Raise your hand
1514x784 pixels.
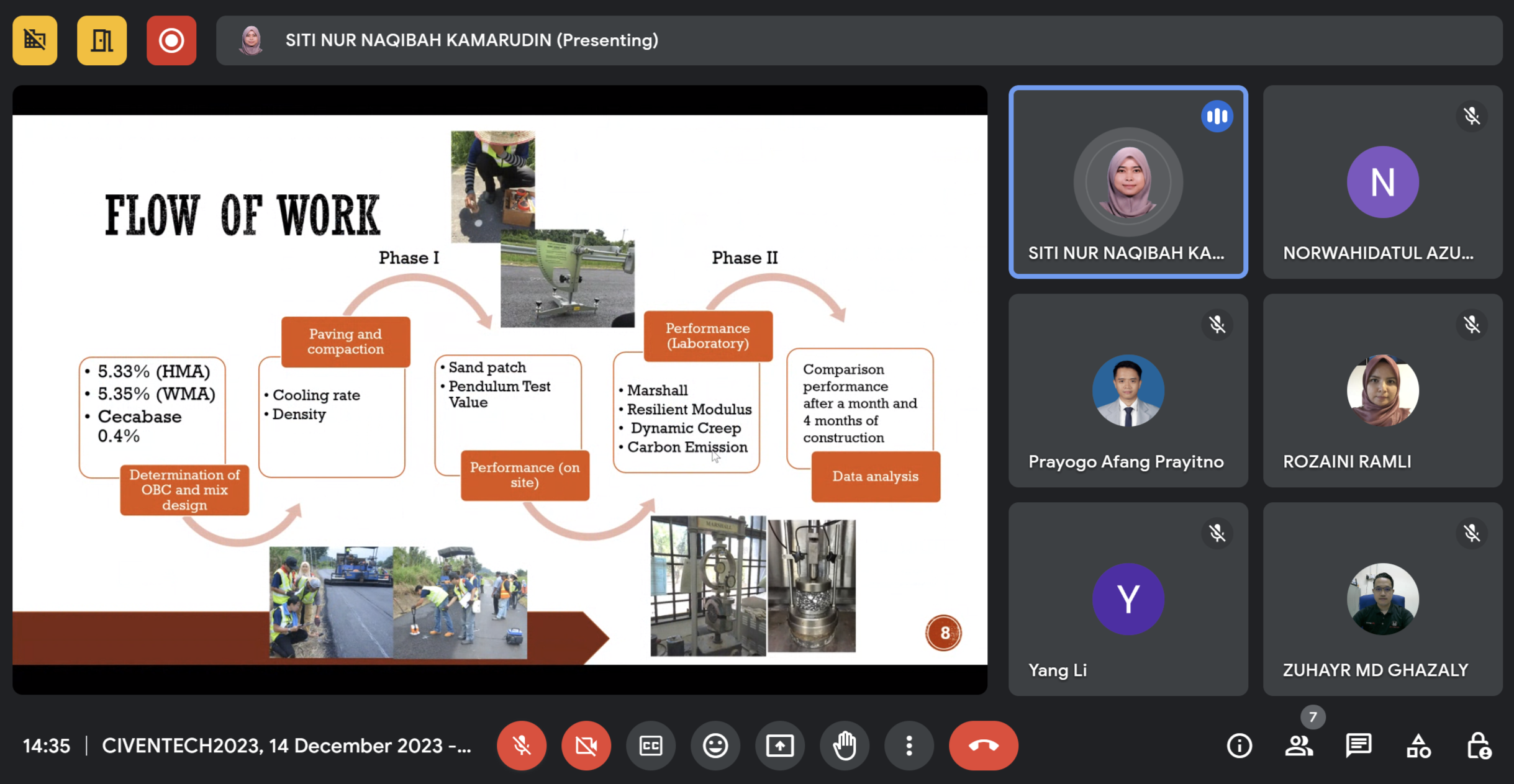[x=845, y=746]
